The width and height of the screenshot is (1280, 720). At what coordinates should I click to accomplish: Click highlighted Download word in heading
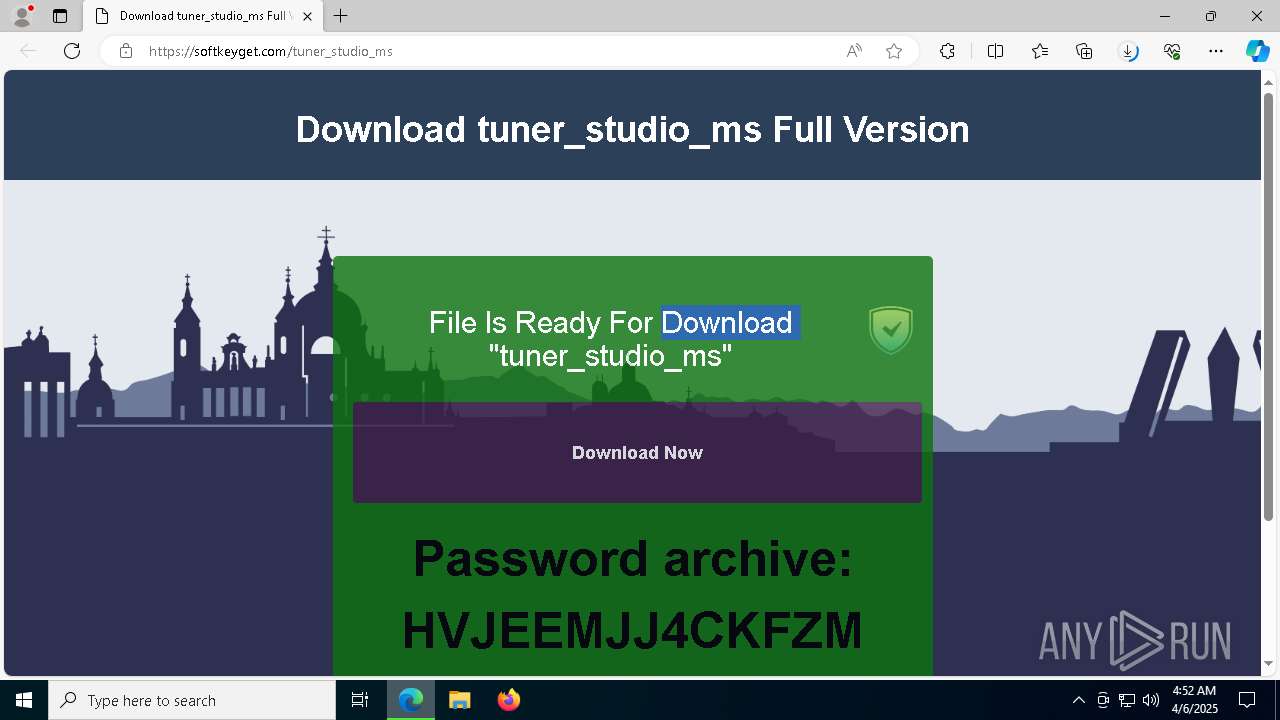pos(727,322)
